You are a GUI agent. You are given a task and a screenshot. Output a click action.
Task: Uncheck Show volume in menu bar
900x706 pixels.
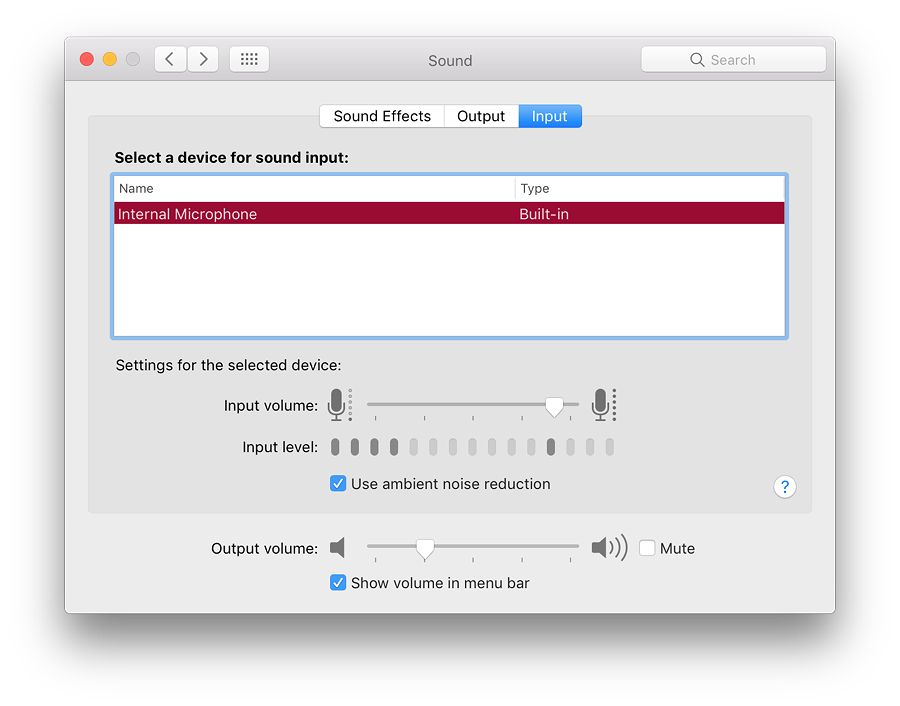338,583
